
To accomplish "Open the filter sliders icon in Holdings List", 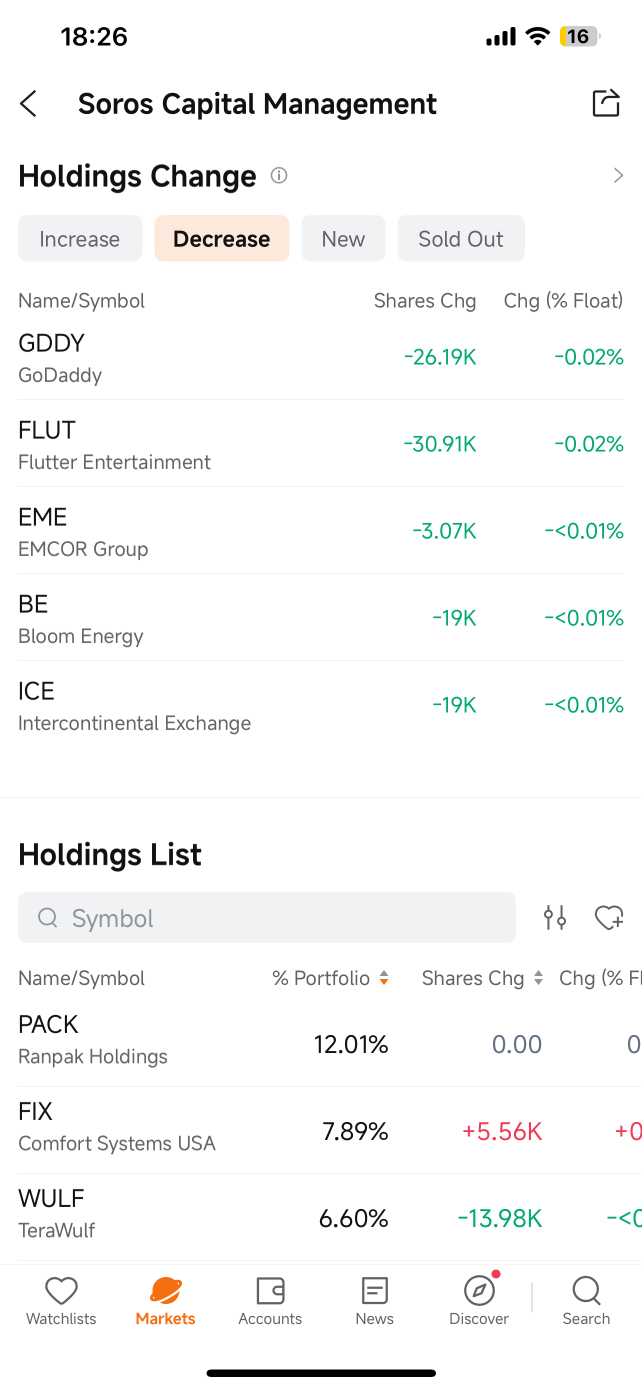I will [555, 917].
